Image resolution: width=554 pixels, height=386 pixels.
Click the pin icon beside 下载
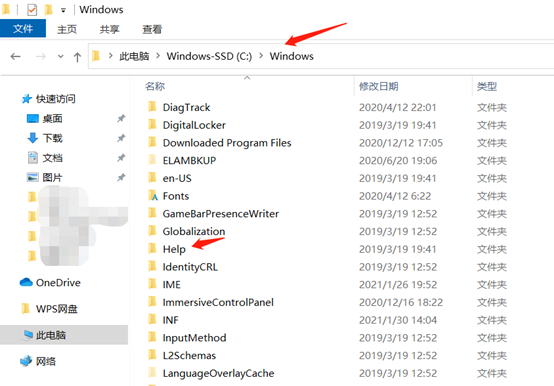click(x=121, y=138)
